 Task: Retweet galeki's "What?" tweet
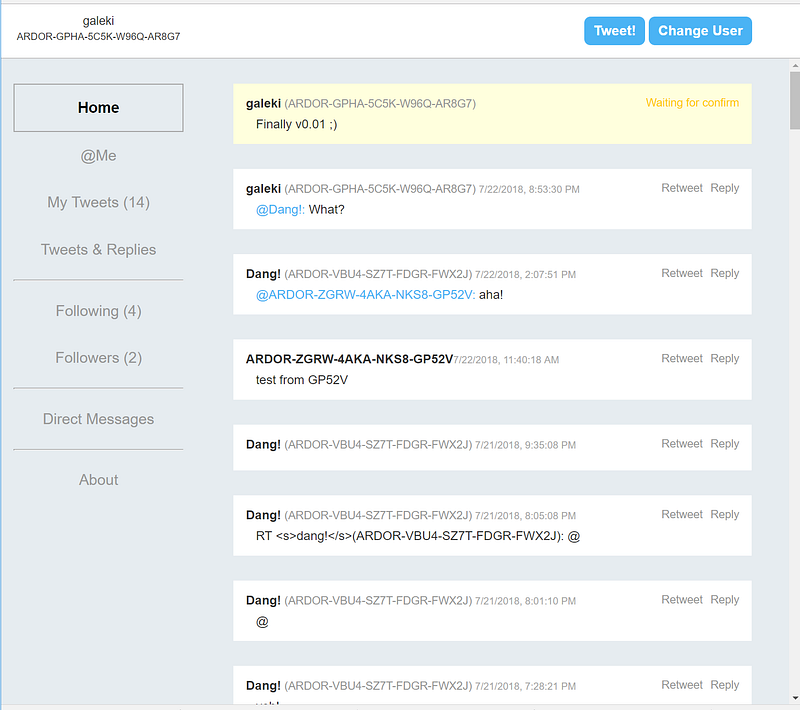[682, 188]
